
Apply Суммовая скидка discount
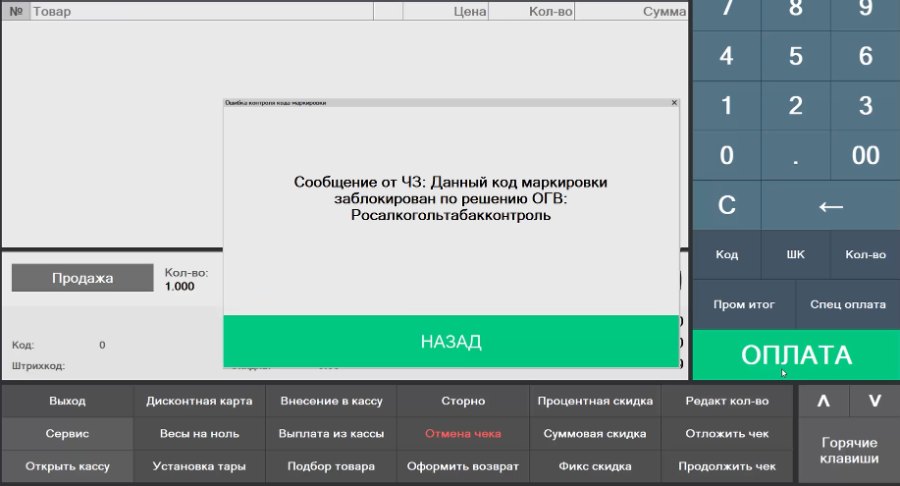(x=595, y=434)
